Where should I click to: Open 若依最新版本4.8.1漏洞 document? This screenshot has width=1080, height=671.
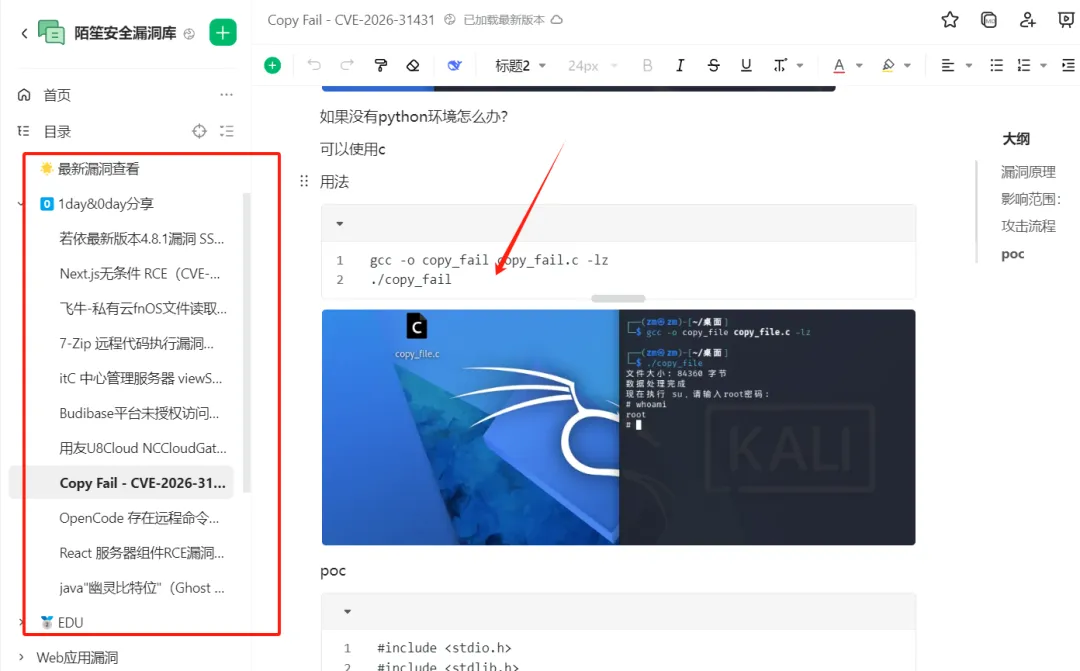141,239
